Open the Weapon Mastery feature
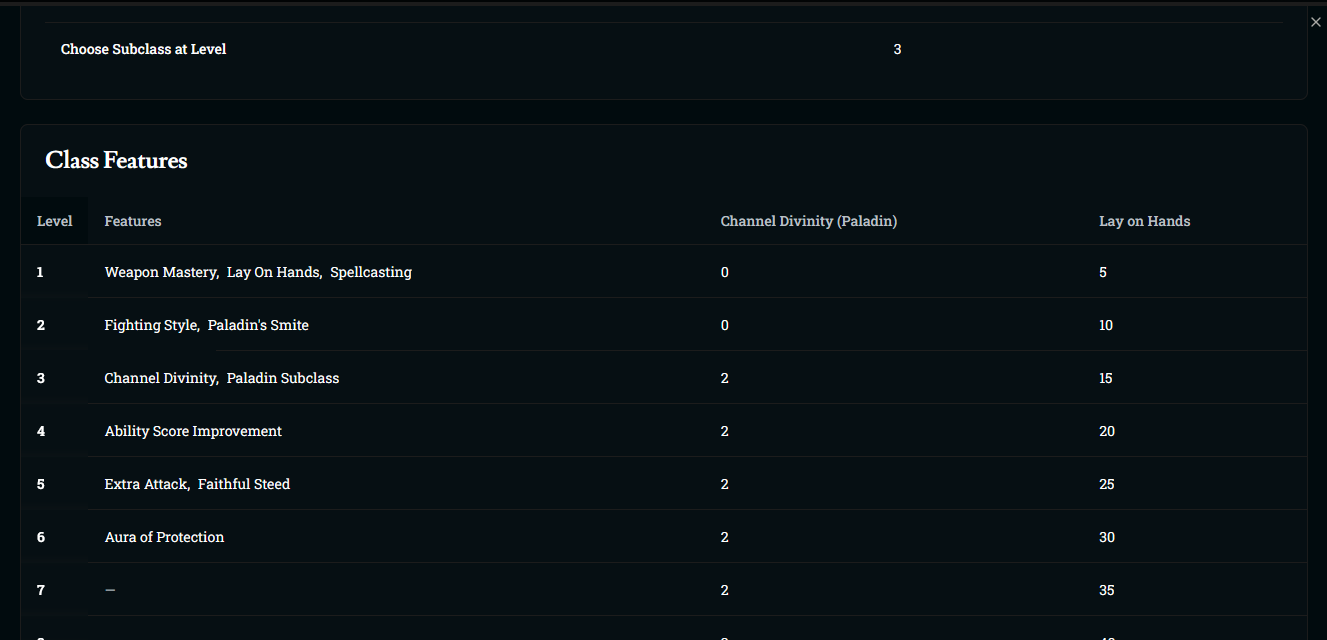The image size is (1327, 640). pos(160,272)
